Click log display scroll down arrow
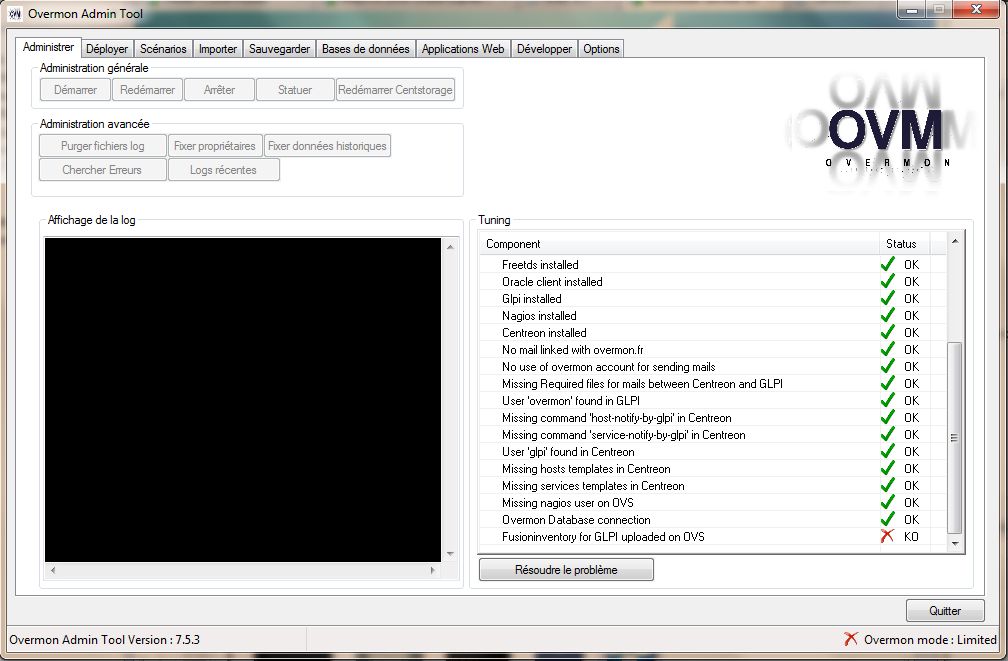Viewport: 1008px width, 661px height. coord(450,554)
